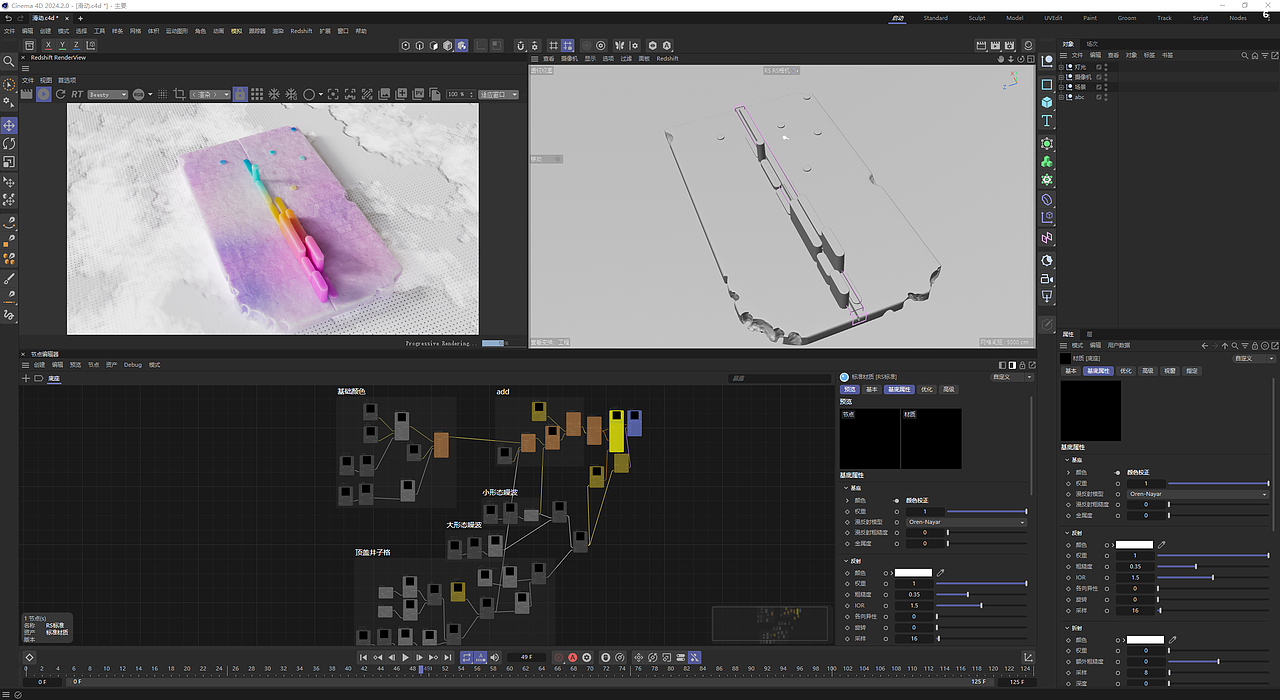Select the 指定 tab in Attributes panel
The height and width of the screenshot is (700, 1280).
coord(1192,371)
